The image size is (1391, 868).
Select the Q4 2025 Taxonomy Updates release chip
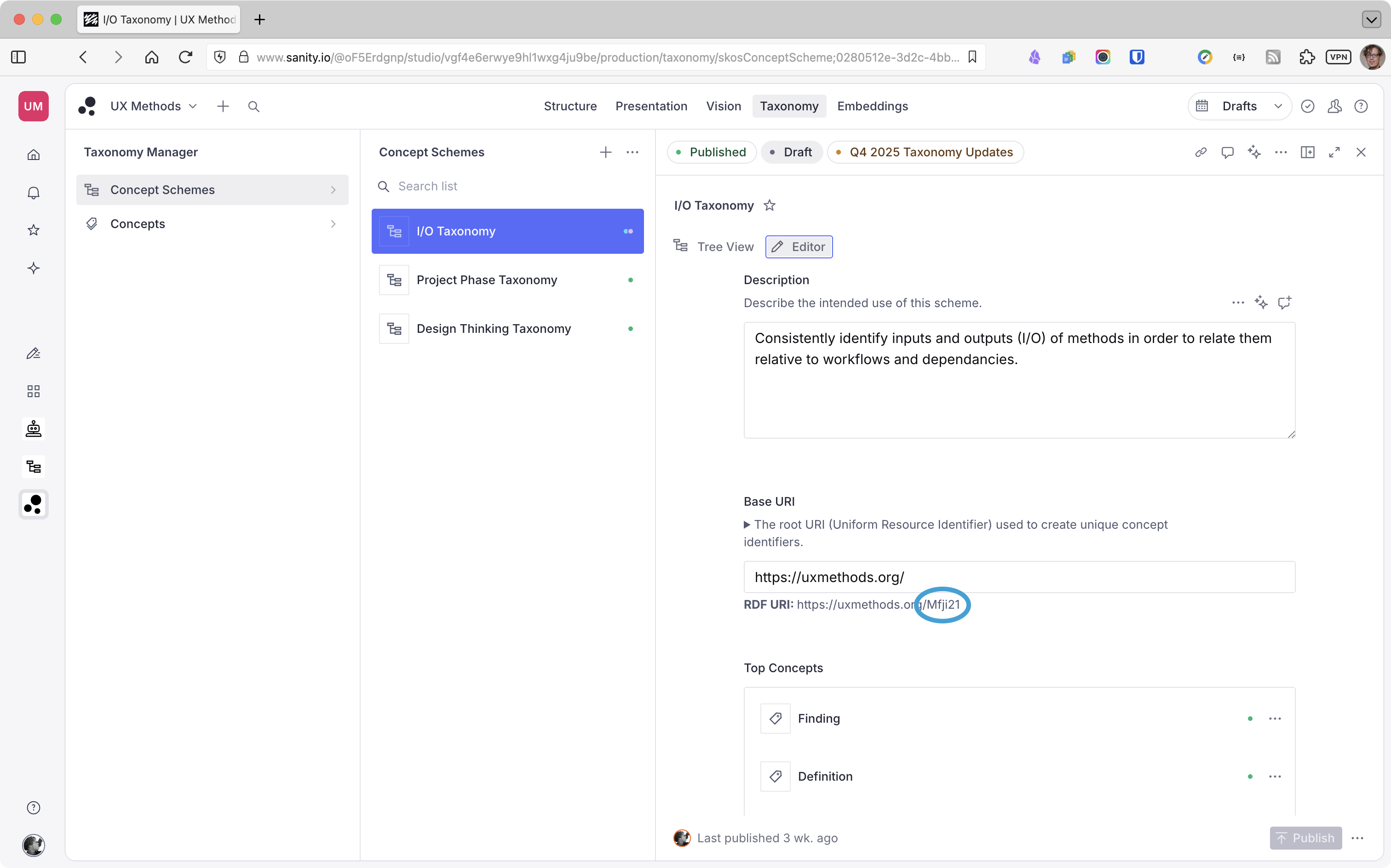tap(925, 152)
